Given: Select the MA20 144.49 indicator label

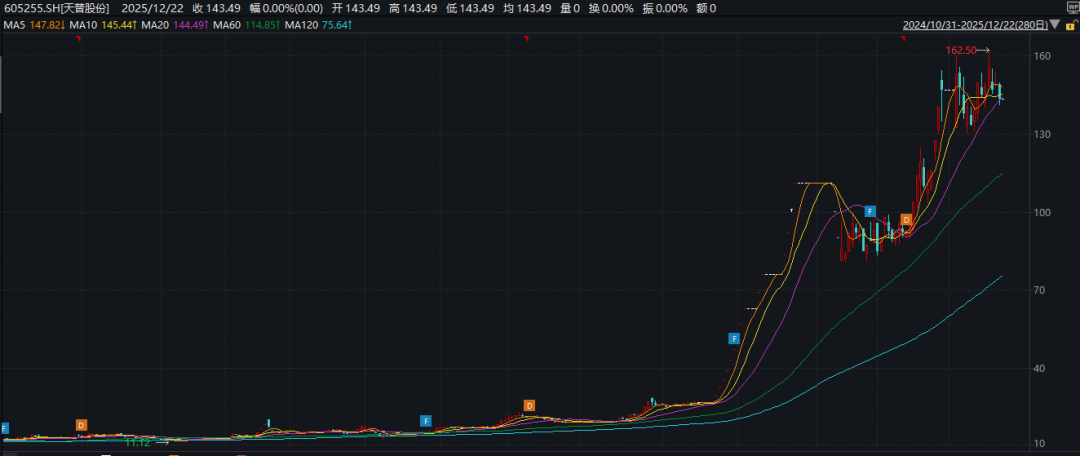Looking at the screenshot, I should coord(175,25).
